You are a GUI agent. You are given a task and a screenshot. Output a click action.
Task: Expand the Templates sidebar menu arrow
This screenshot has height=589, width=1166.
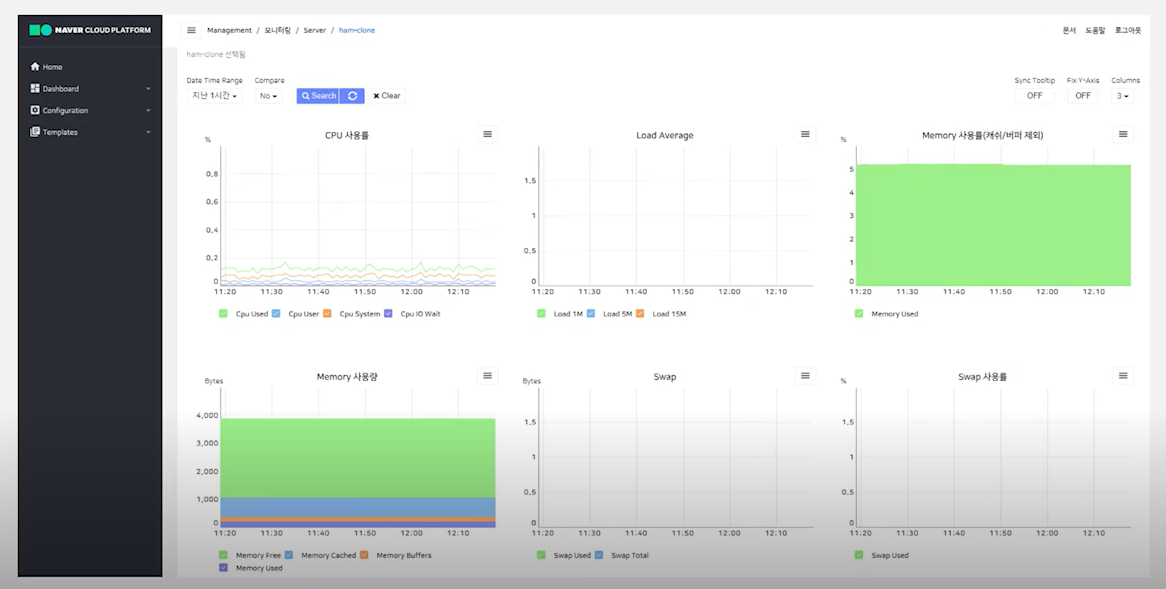click(x=148, y=132)
